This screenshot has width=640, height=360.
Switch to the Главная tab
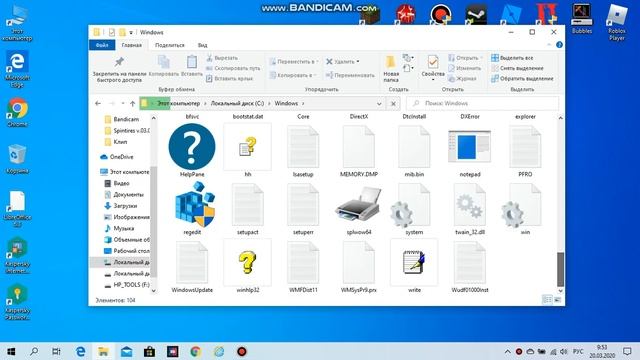[x=131, y=45]
